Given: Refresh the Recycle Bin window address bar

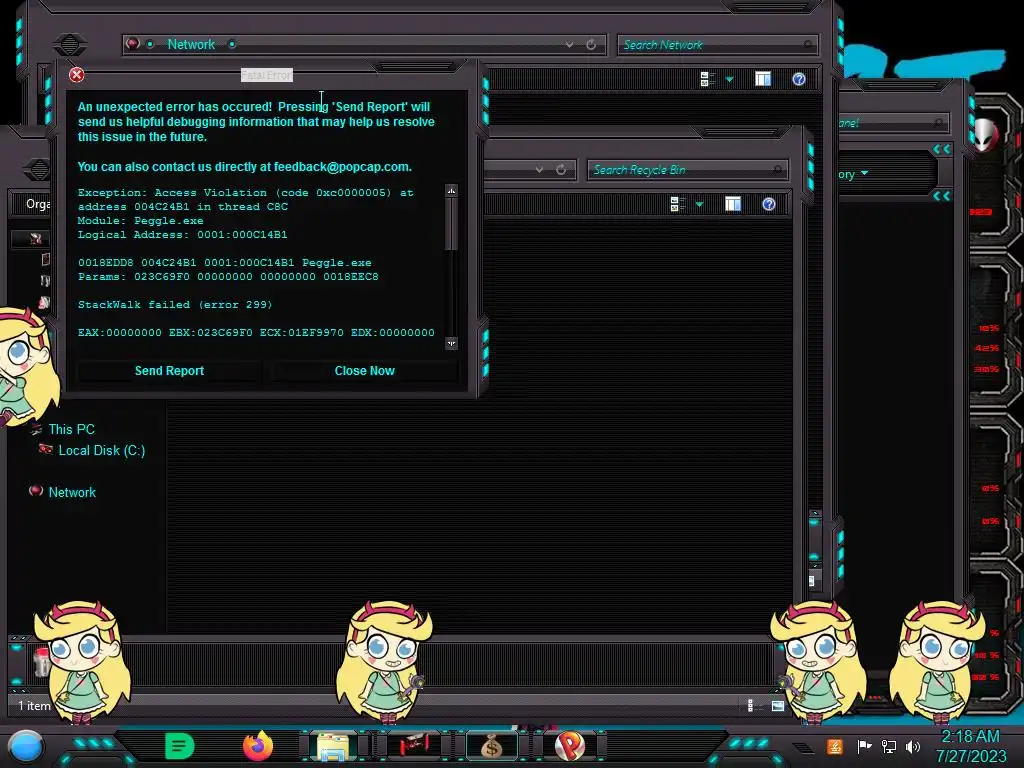Looking at the screenshot, I should point(561,170).
